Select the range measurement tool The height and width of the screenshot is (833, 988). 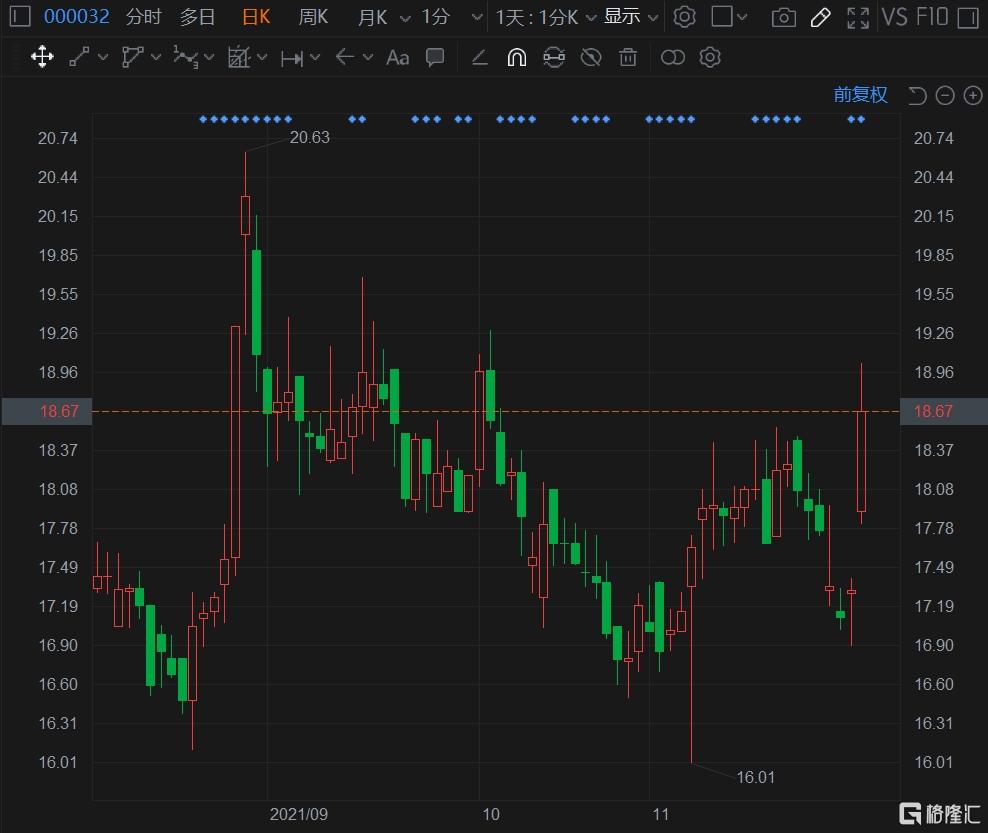tap(292, 58)
